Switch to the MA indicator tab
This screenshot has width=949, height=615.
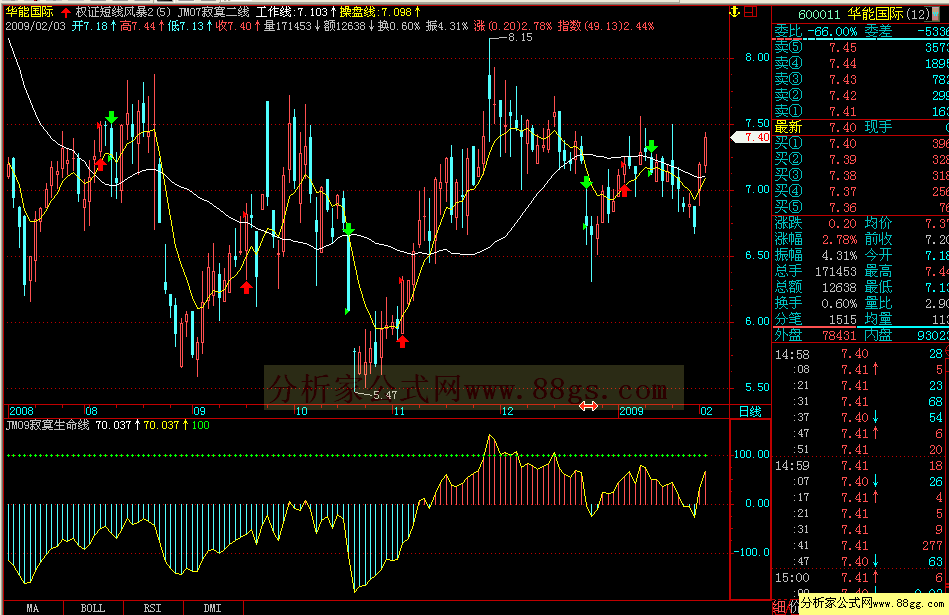33,608
